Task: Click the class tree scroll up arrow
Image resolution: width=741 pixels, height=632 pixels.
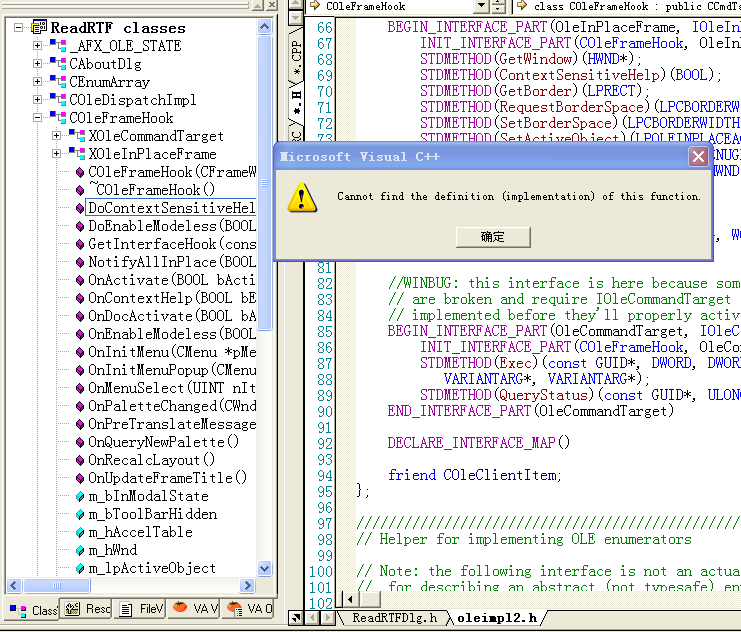Action: coord(265,26)
